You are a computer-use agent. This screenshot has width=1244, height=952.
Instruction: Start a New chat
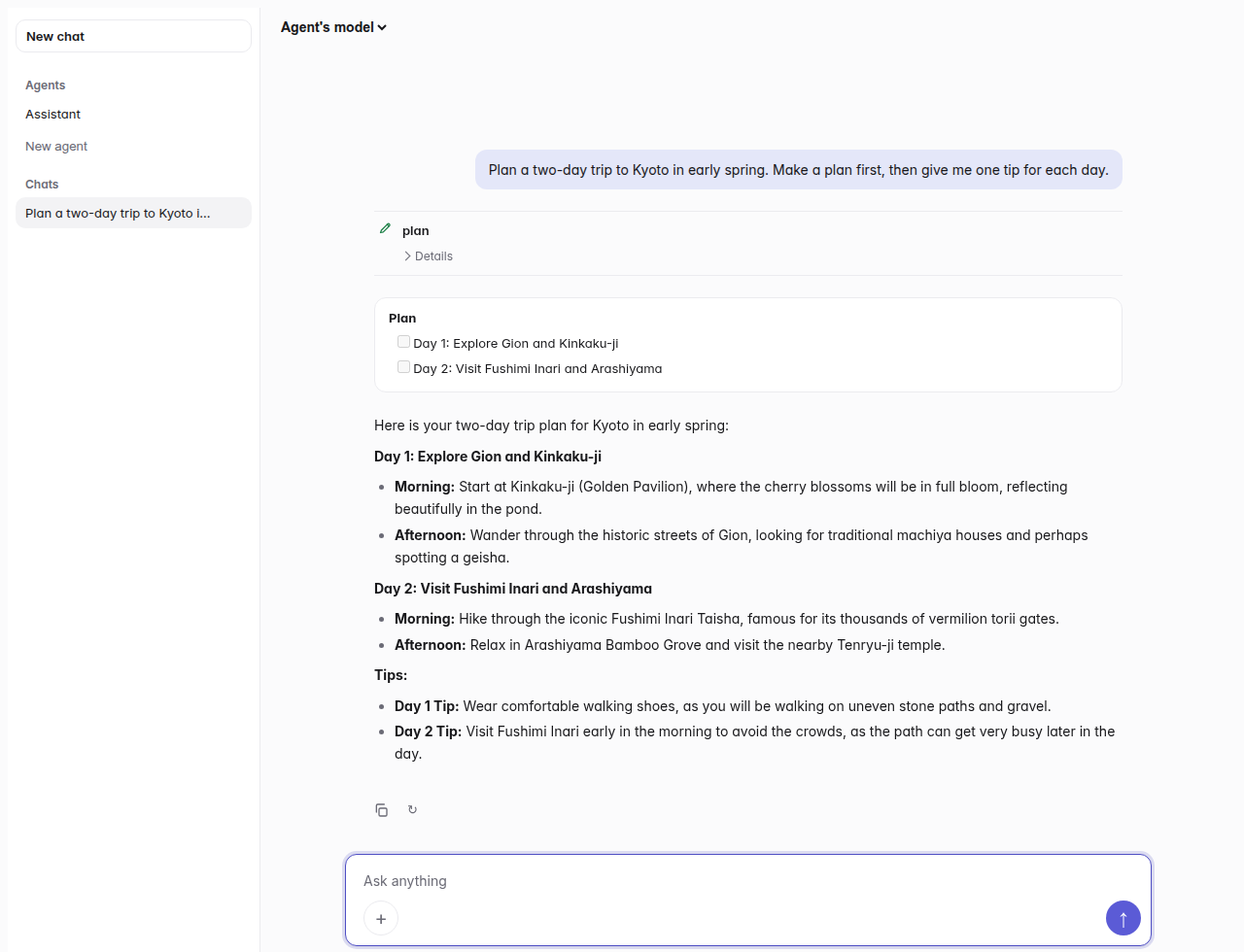[134, 36]
